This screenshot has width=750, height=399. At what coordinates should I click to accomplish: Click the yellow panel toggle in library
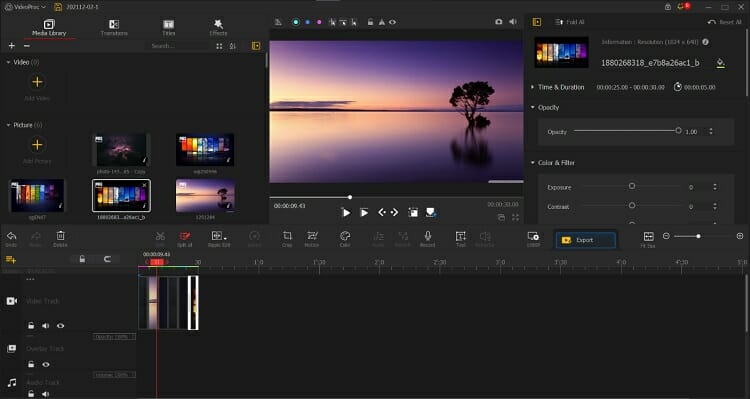tap(256, 46)
